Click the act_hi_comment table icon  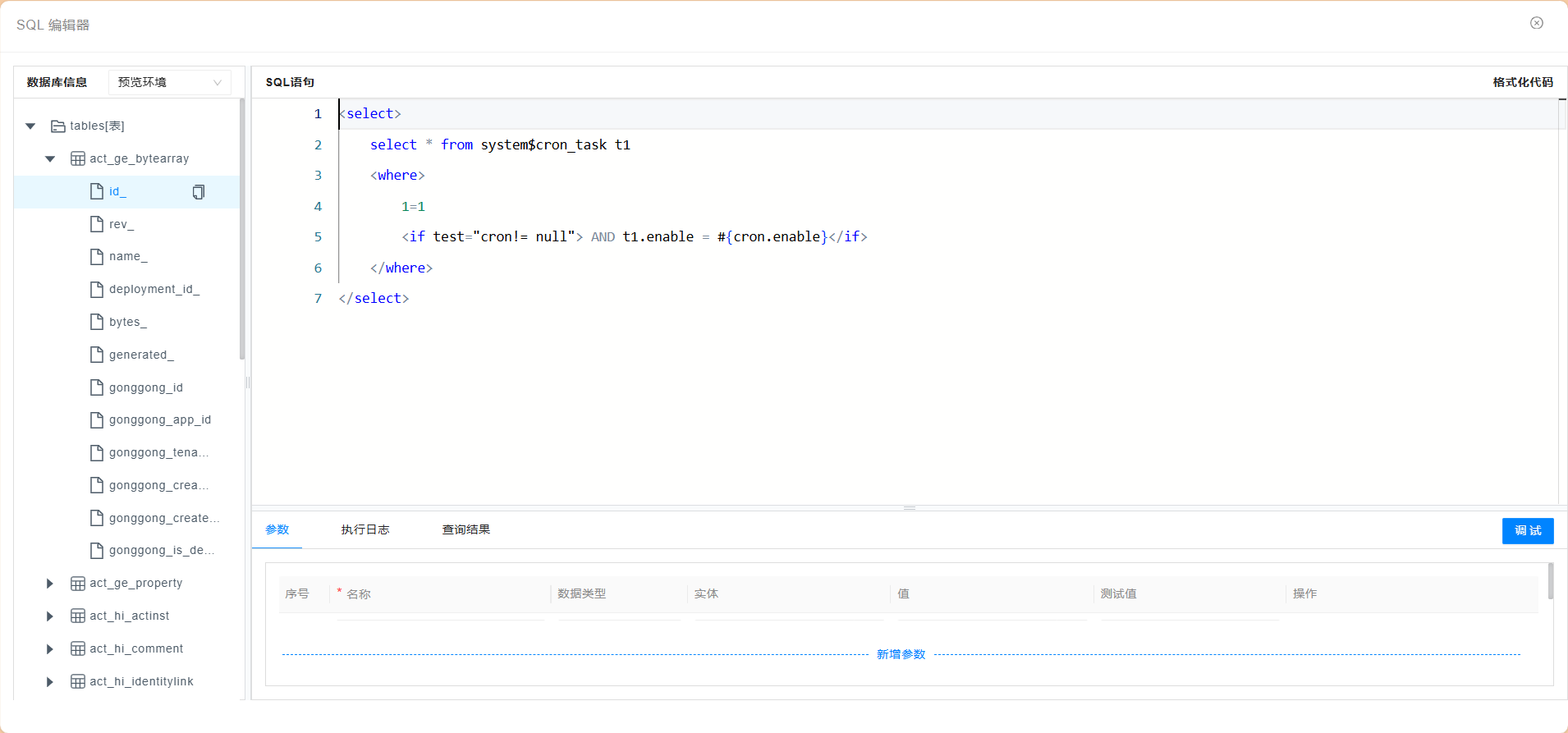(78, 648)
